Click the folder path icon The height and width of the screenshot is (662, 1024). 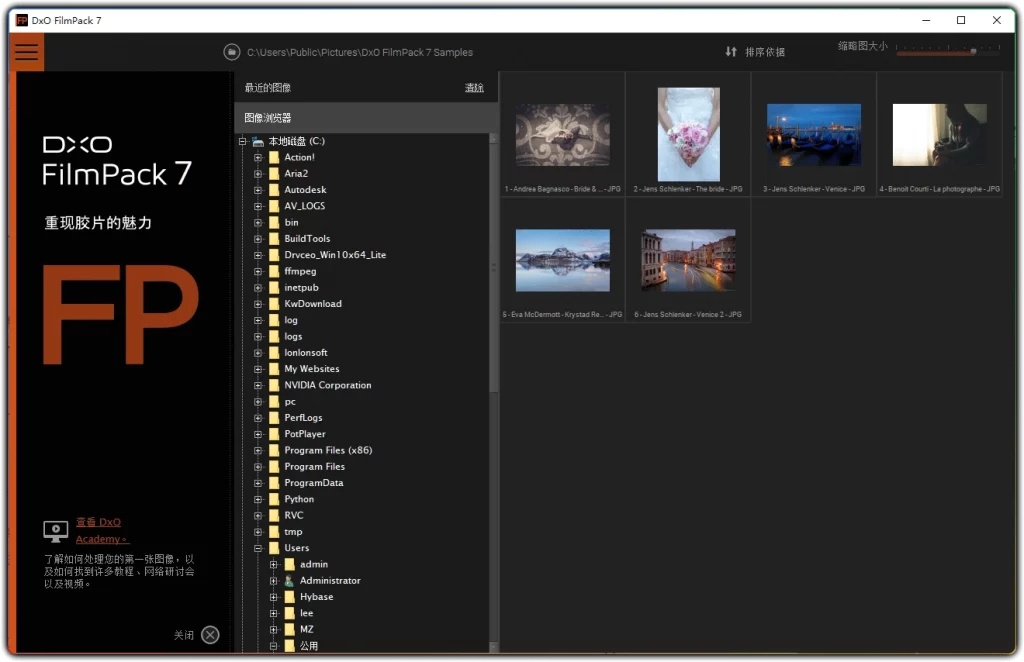tap(231, 52)
